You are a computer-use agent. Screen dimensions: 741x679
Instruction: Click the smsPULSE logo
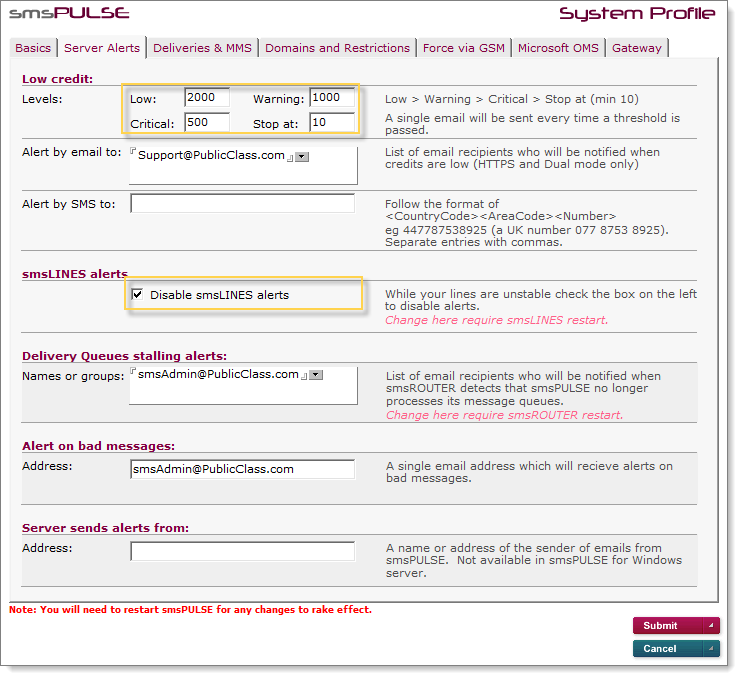pos(69,13)
